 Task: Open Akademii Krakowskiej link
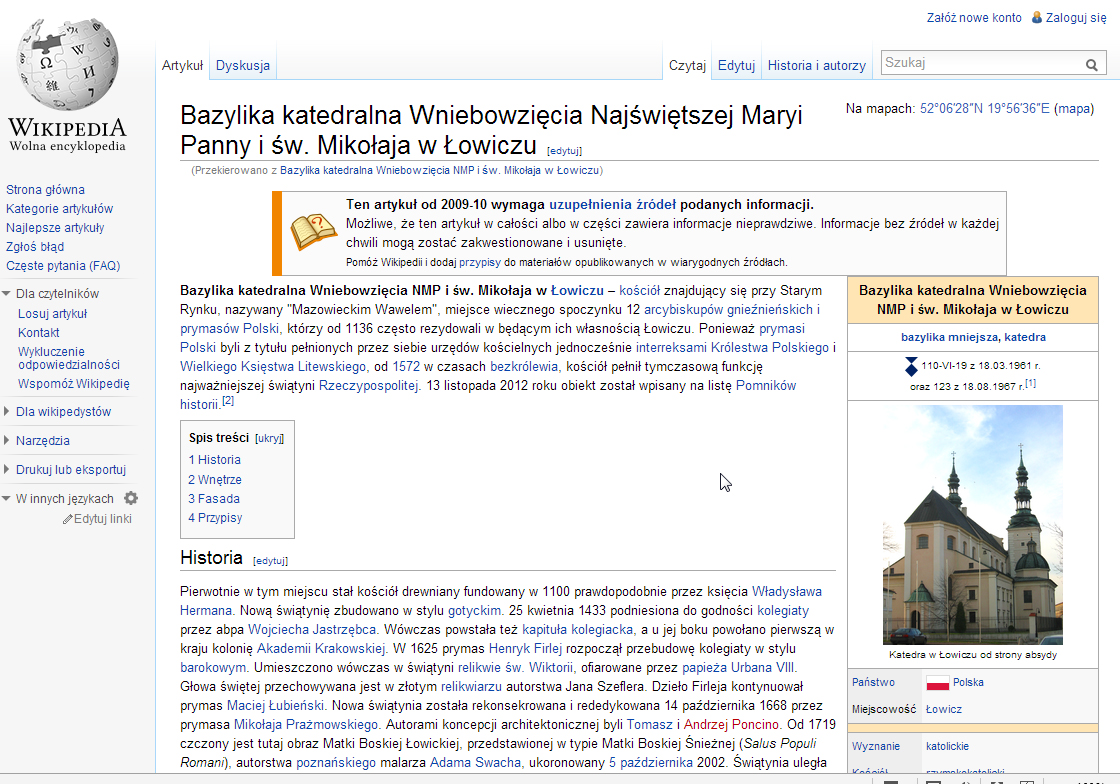coord(321,649)
